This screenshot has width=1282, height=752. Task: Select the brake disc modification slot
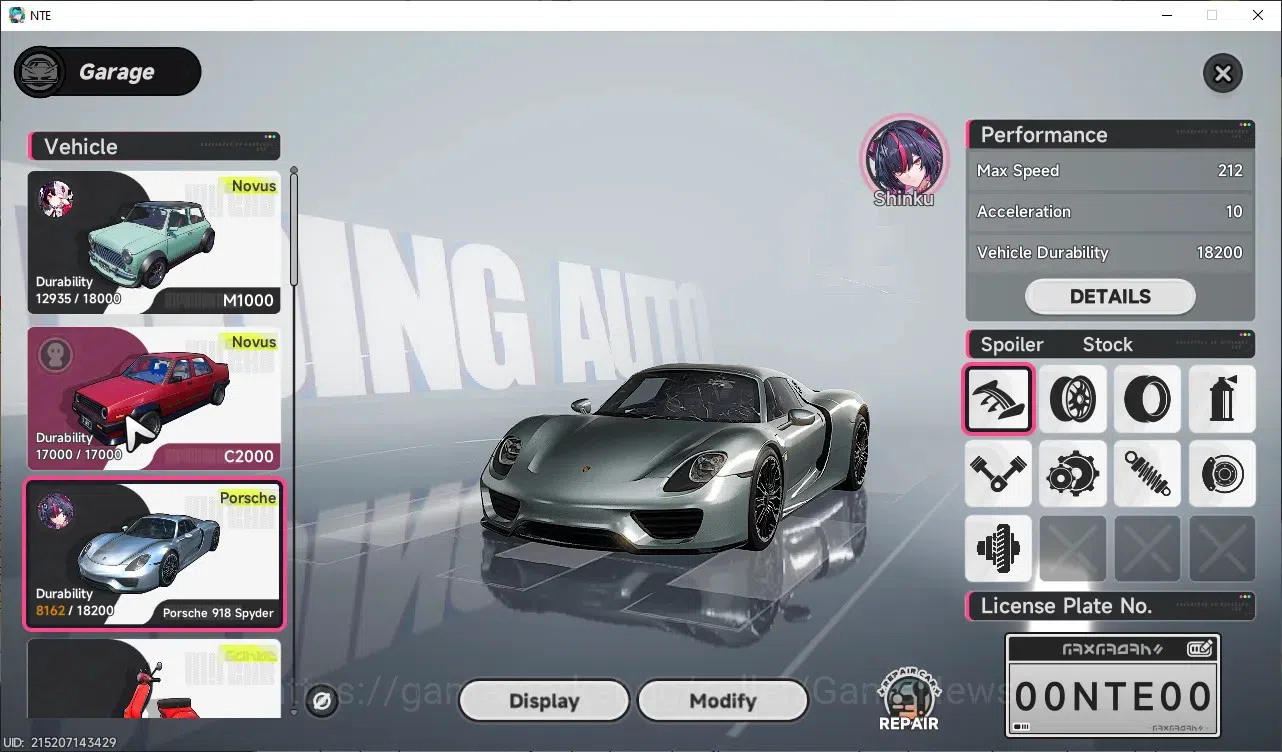point(1222,473)
